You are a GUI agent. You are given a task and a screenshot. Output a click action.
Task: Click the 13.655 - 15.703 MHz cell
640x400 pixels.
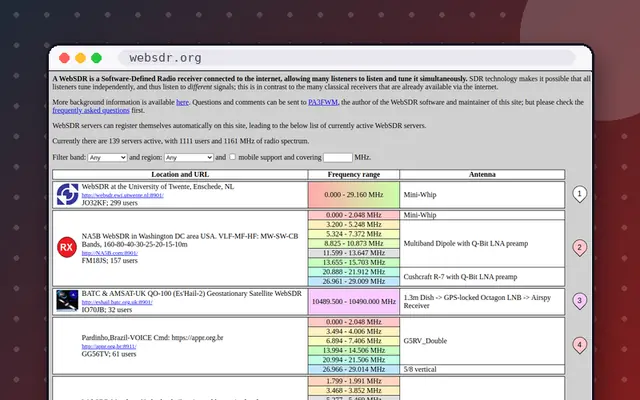pos(354,262)
